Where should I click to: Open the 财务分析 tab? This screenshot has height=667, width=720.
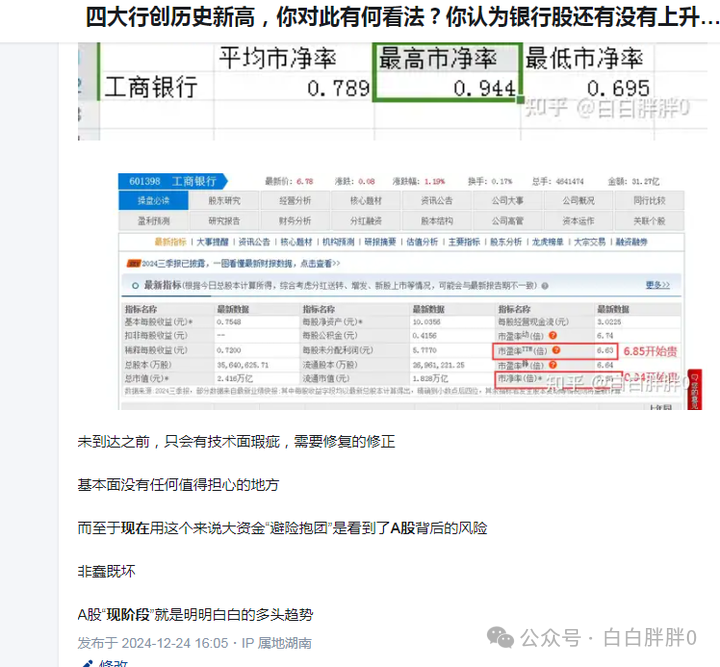295,221
